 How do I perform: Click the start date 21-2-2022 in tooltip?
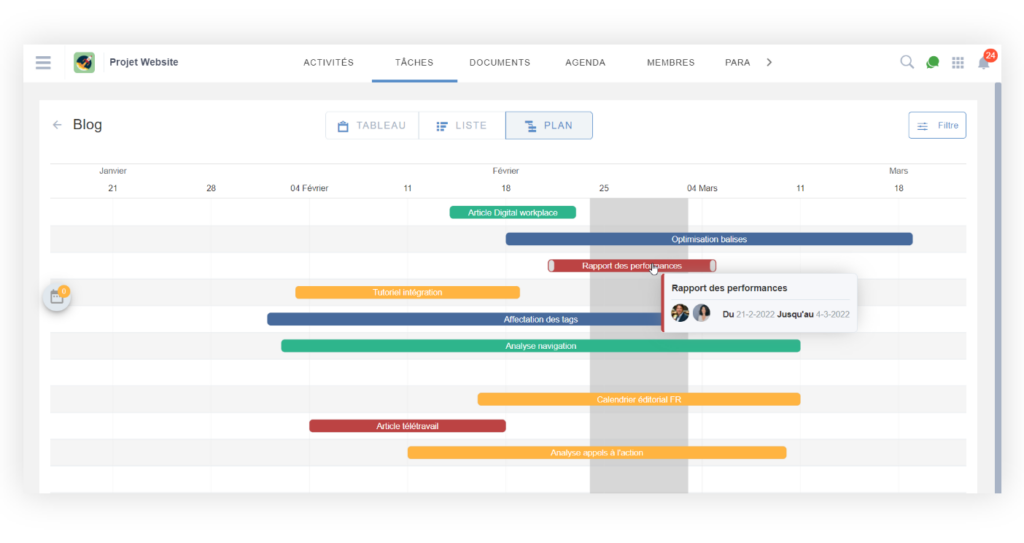(755, 314)
